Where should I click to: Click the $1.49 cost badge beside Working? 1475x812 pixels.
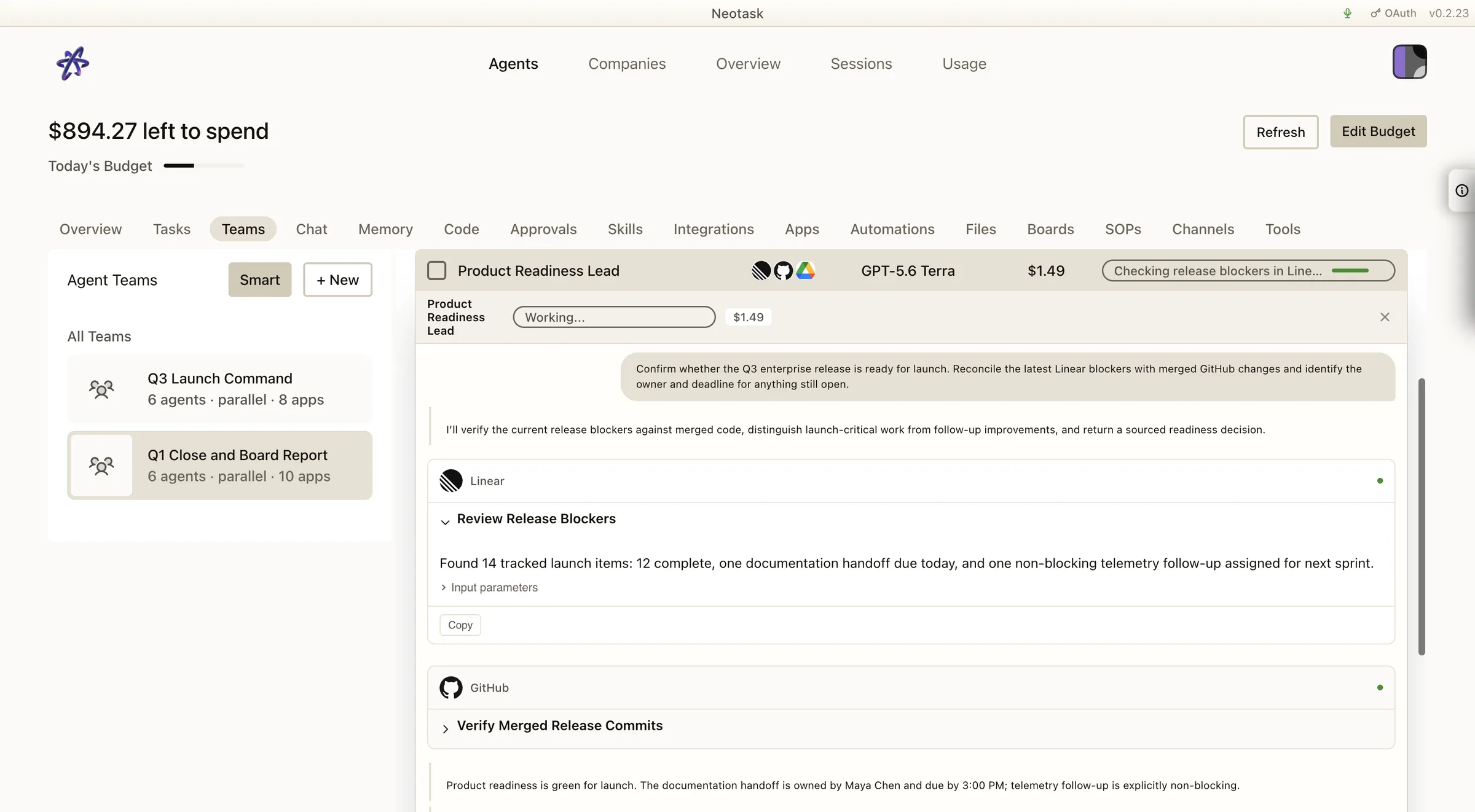[x=748, y=317]
